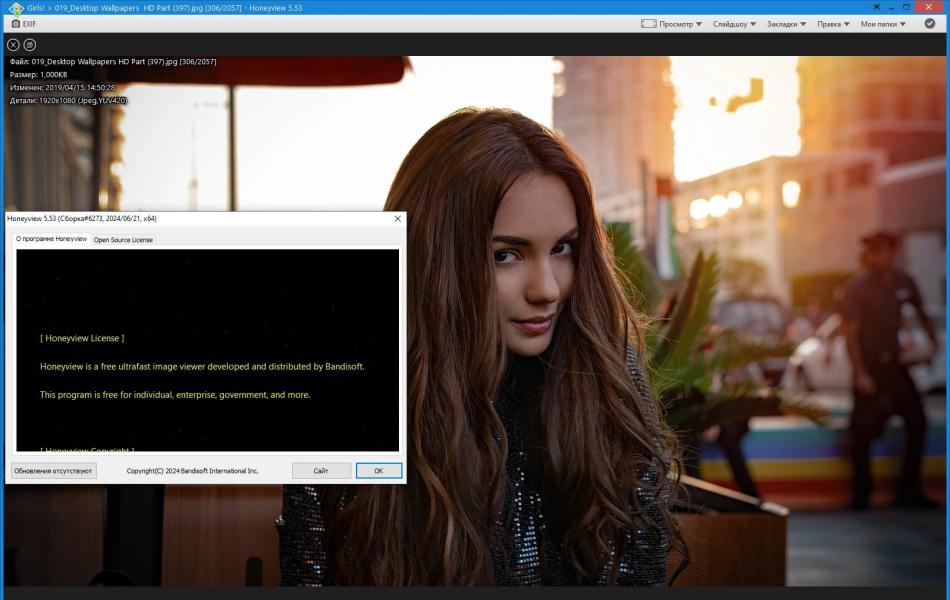Open the Слайдшоу dropdown menu
Image resolution: width=950 pixels, height=600 pixels.
tap(734, 24)
